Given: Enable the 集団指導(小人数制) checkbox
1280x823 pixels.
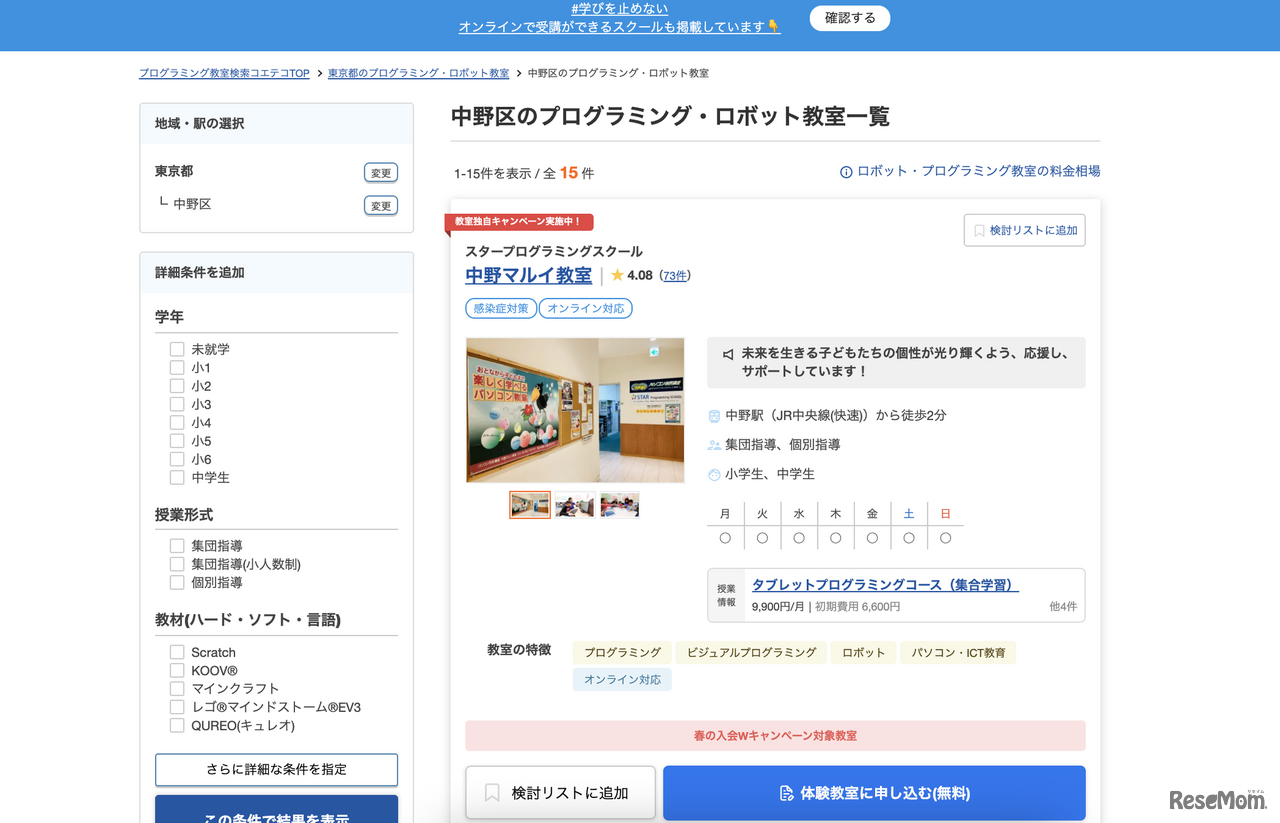Looking at the screenshot, I should 177,564.
